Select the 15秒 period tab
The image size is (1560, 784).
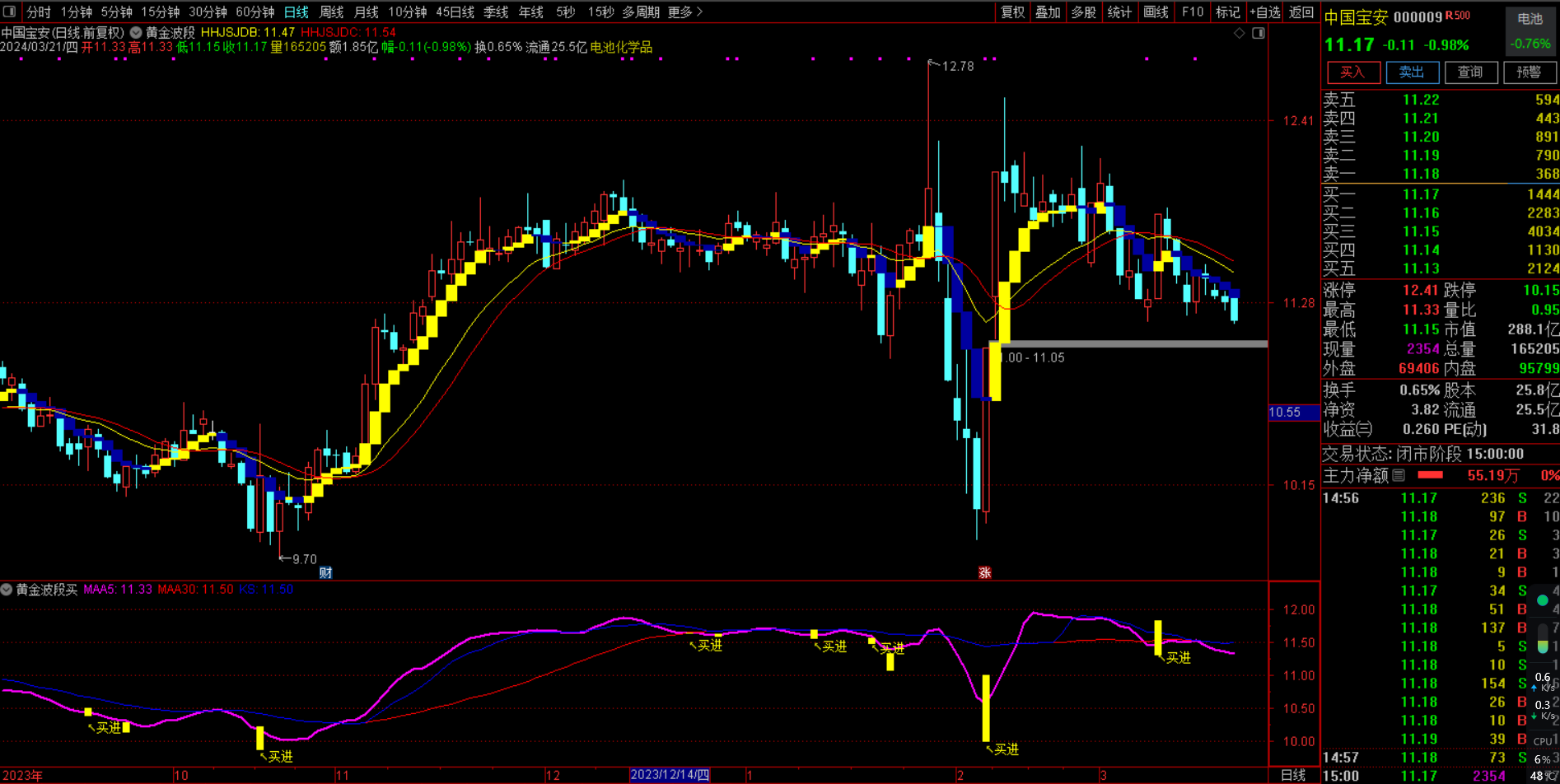[600, 12]
